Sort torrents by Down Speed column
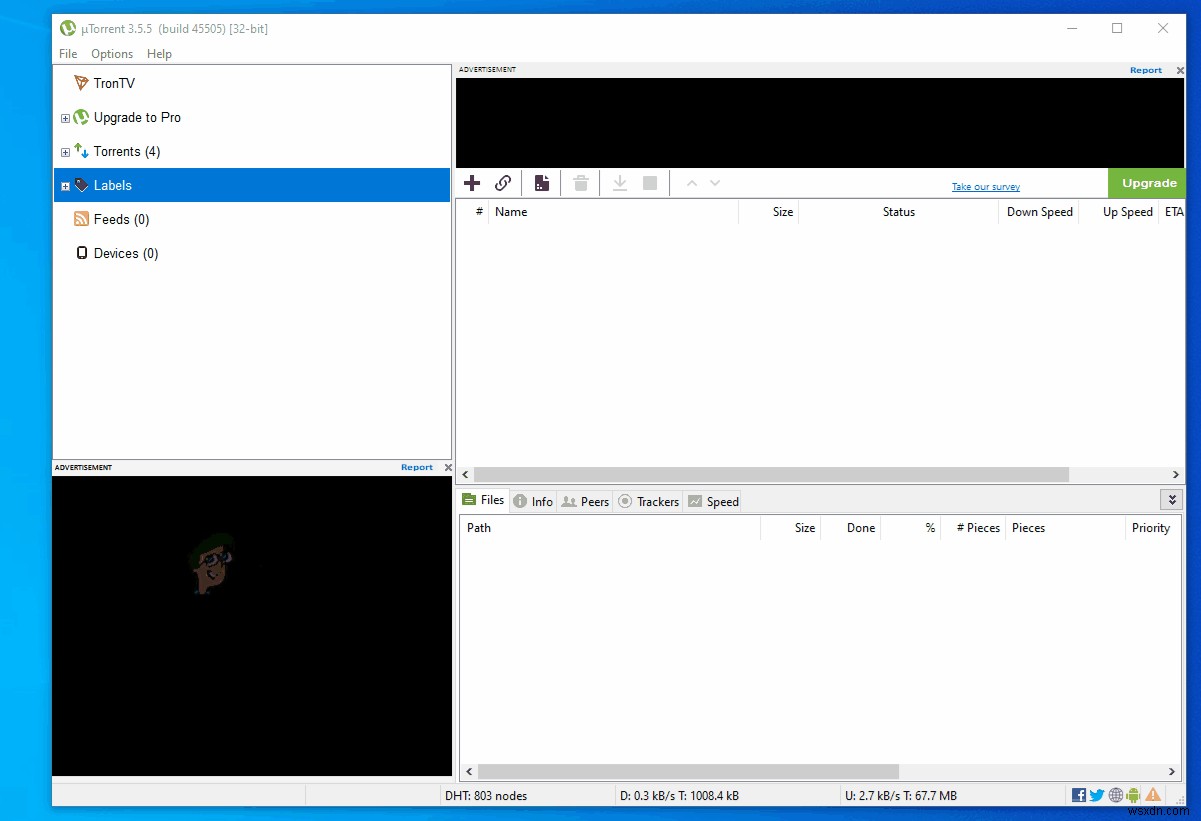Viewport: 1201px width, 821px height. point(1038,212)
